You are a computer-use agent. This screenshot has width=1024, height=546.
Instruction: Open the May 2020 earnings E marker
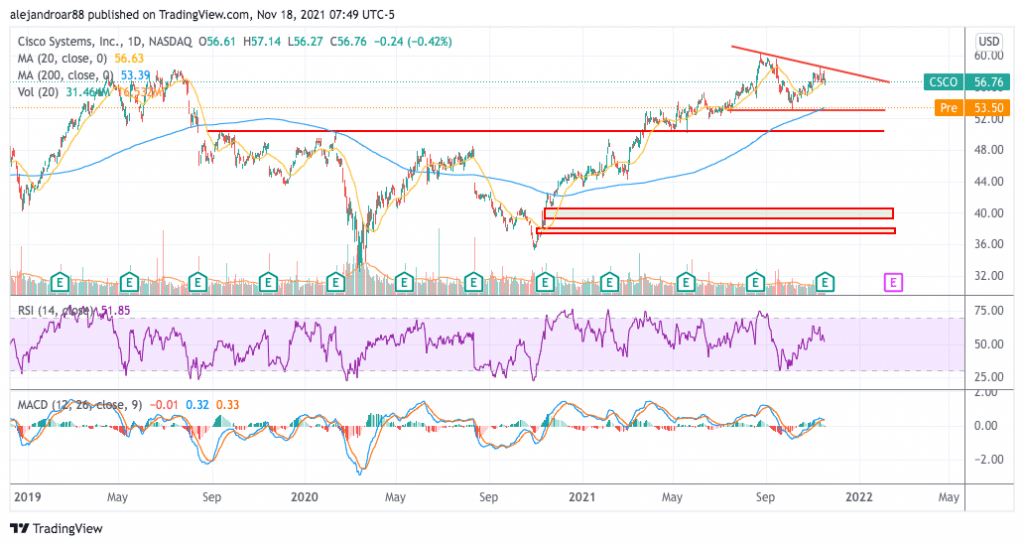404,282
